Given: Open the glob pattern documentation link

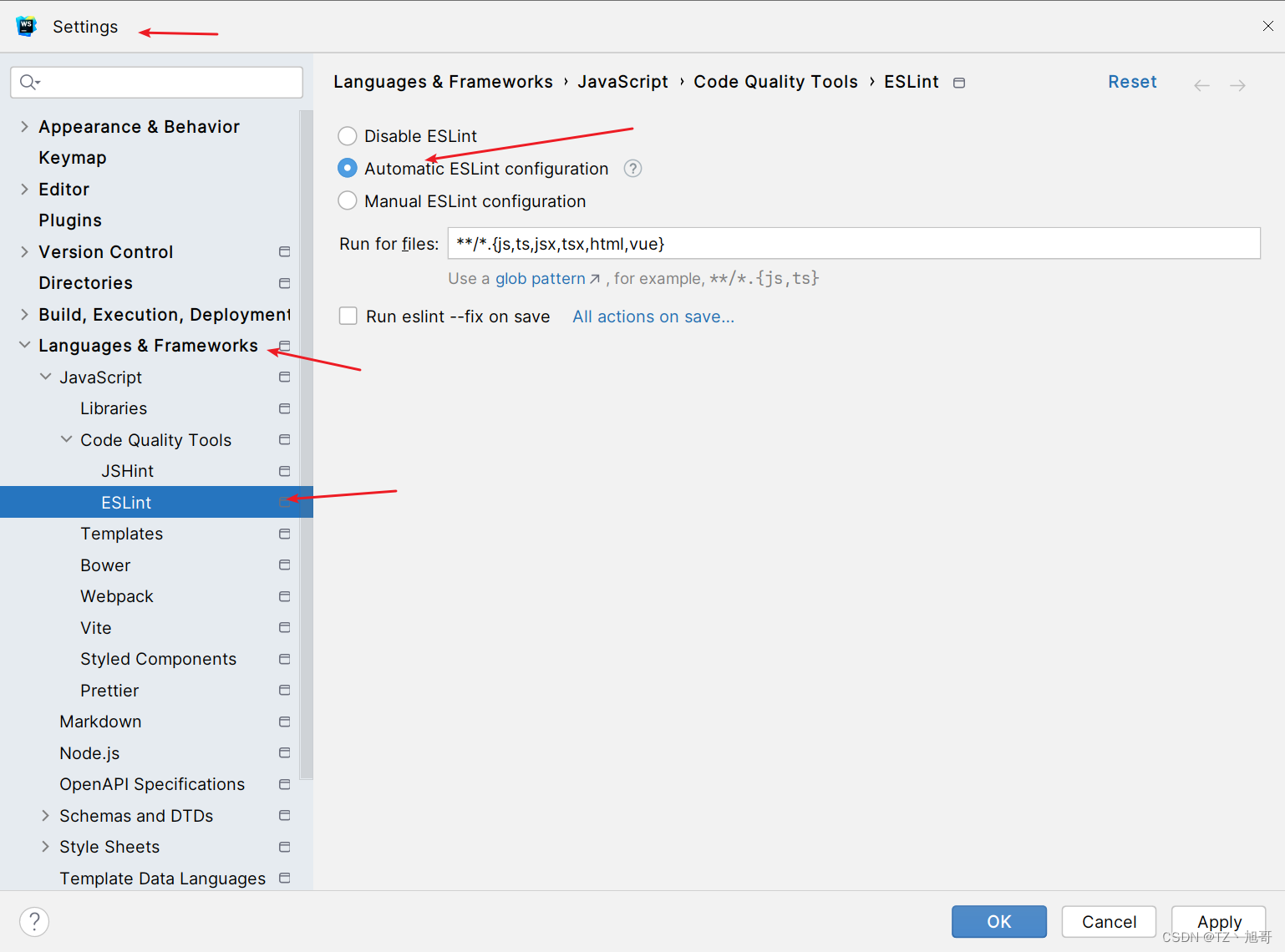Looking at the screenshot, I should pos(547,279).
